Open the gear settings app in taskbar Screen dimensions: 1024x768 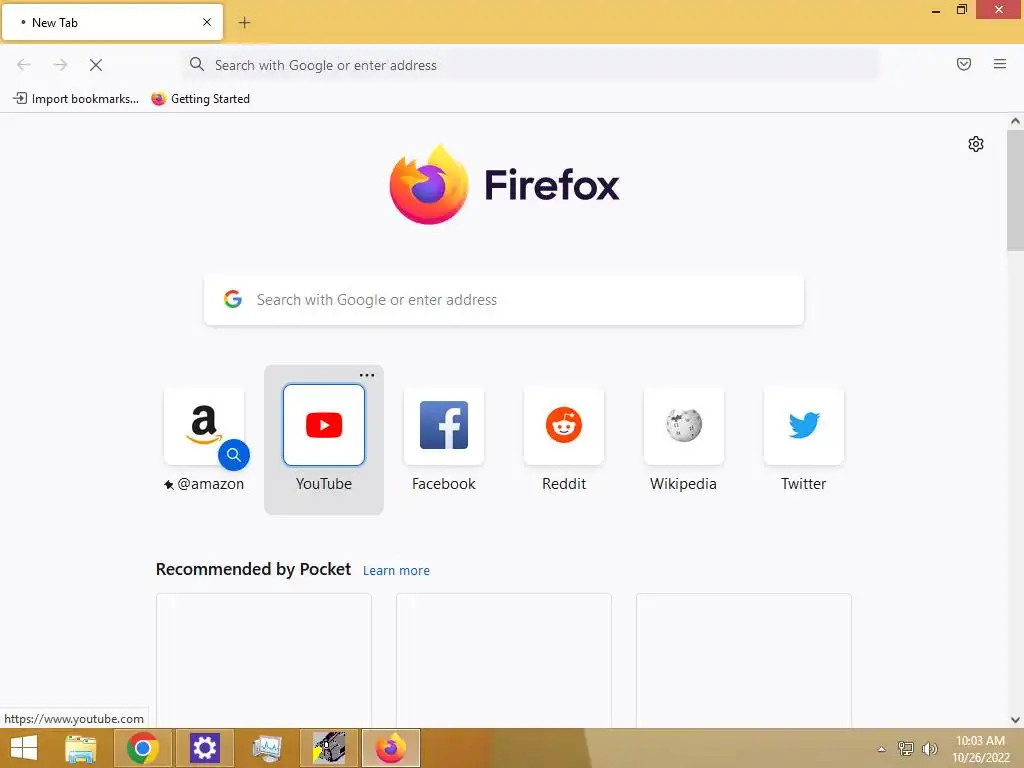204,748
